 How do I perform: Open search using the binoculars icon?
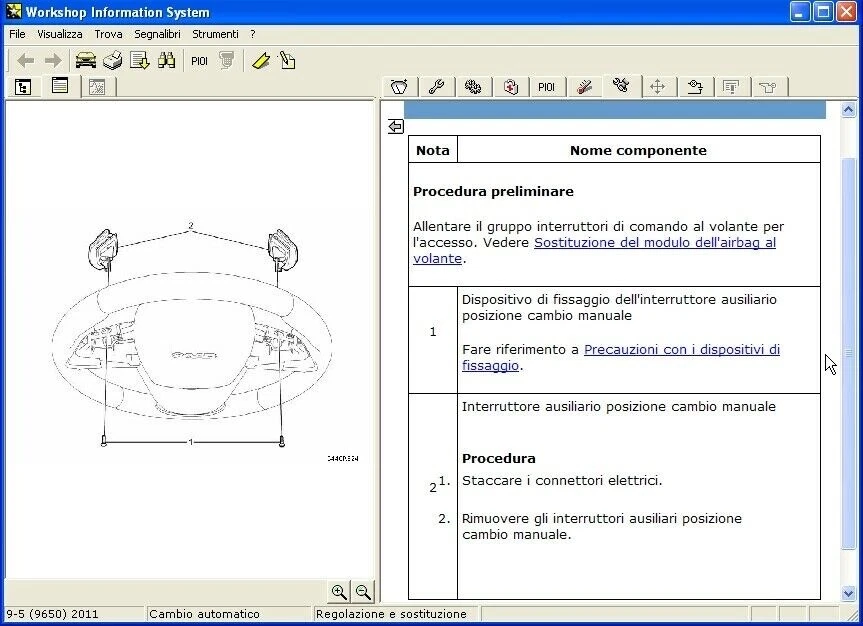click(x=169, y=60)
